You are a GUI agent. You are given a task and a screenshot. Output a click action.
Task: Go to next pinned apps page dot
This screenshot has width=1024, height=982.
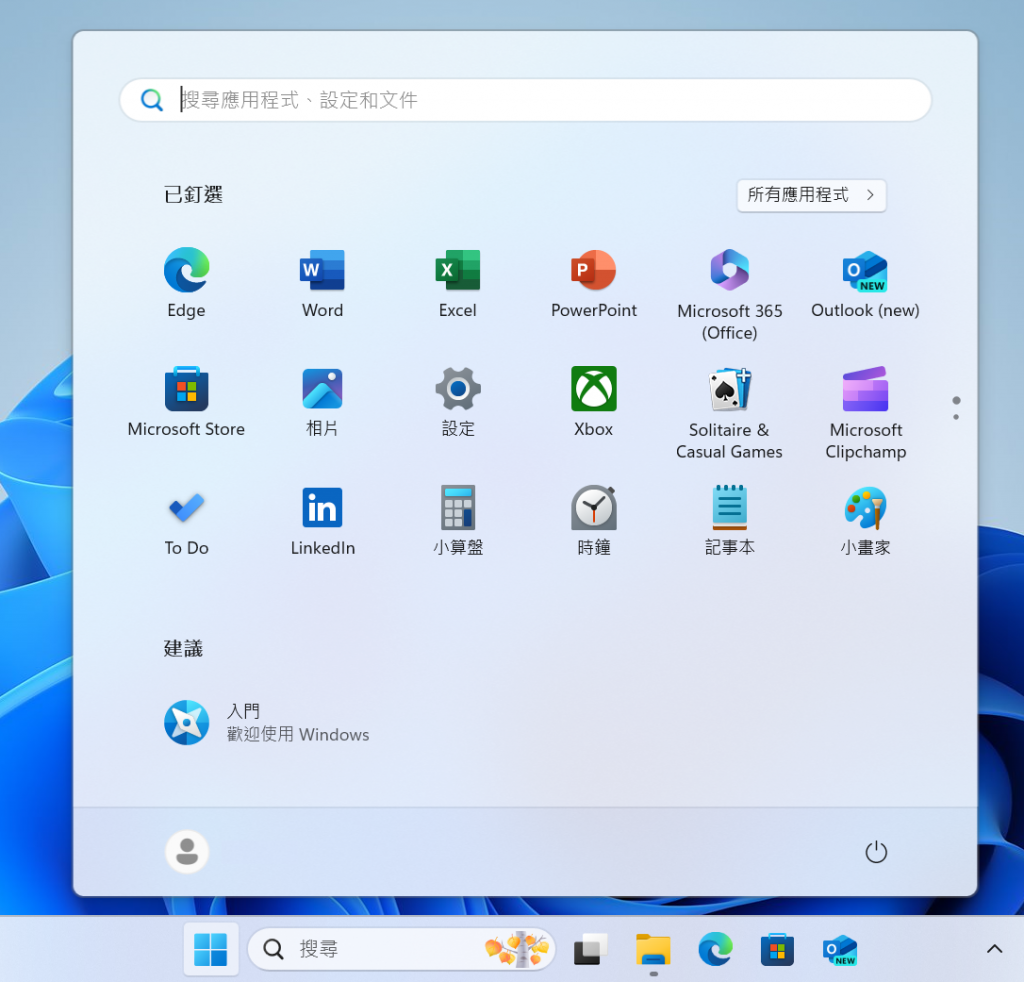[956, 417]
